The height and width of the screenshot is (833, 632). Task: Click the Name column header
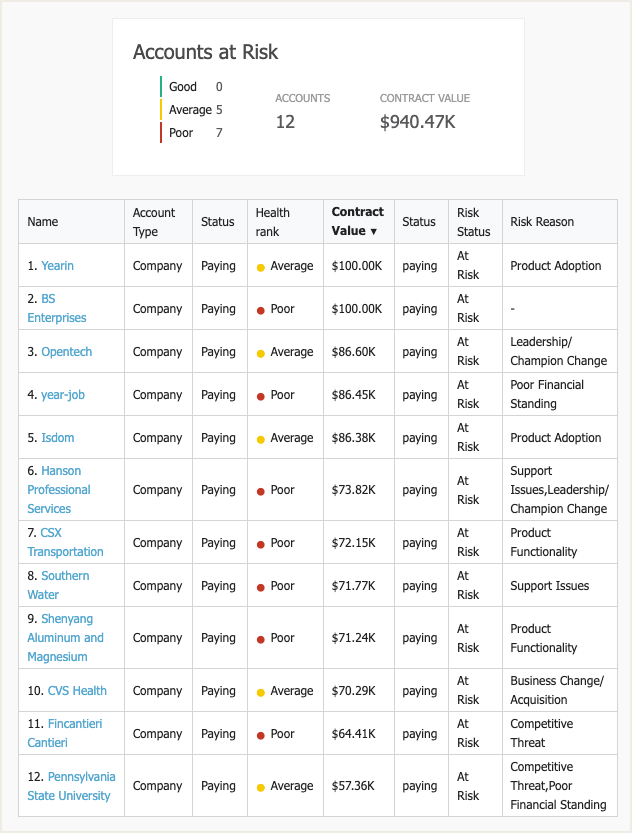(x=43, y=222)
